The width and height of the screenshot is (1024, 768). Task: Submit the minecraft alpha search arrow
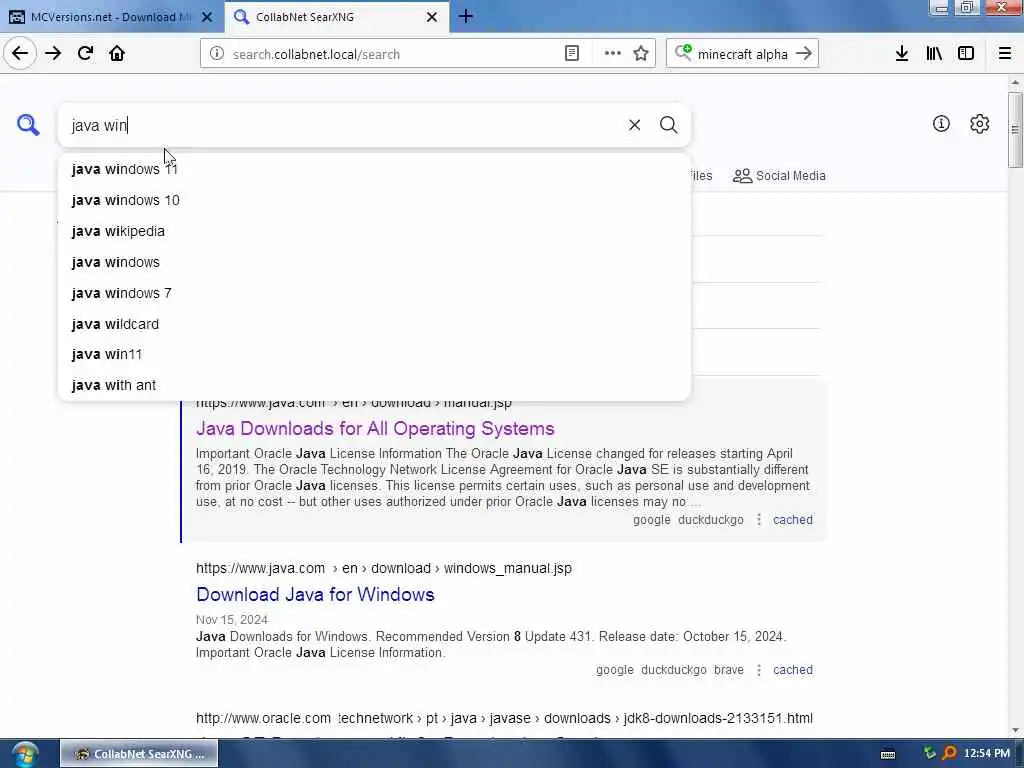[804, 54]
